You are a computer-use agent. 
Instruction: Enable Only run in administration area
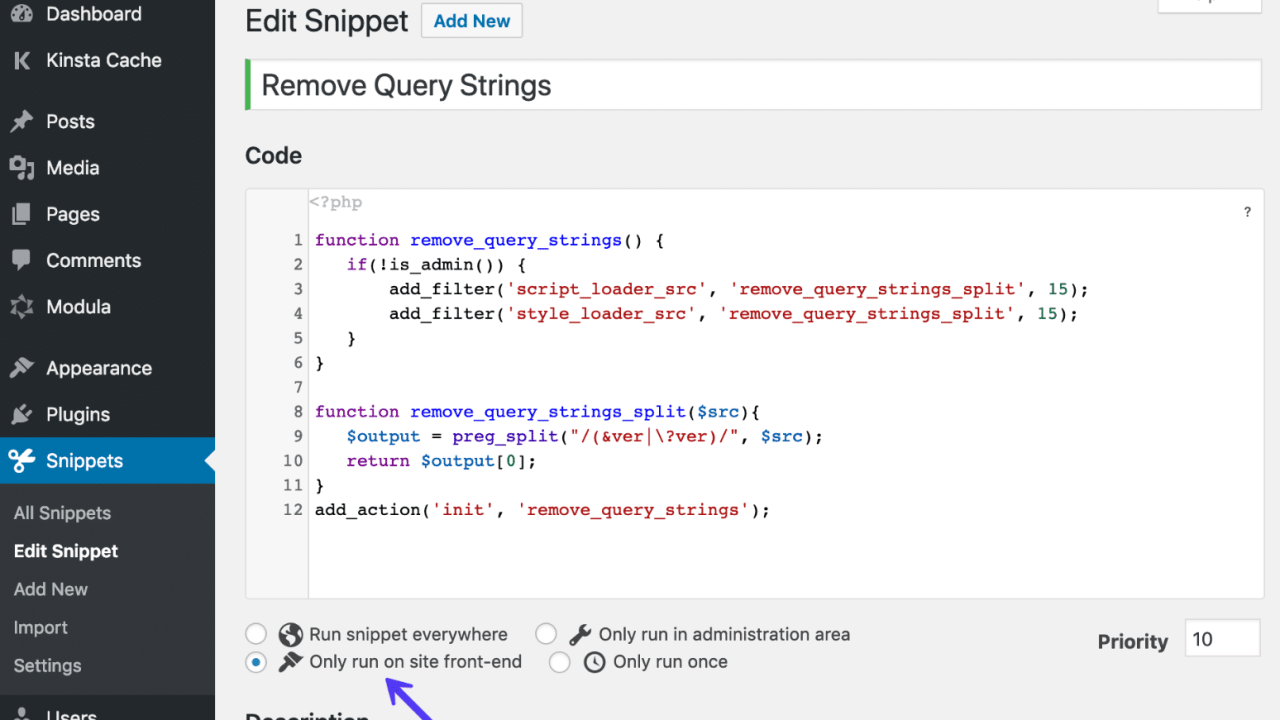click(546, 633)
